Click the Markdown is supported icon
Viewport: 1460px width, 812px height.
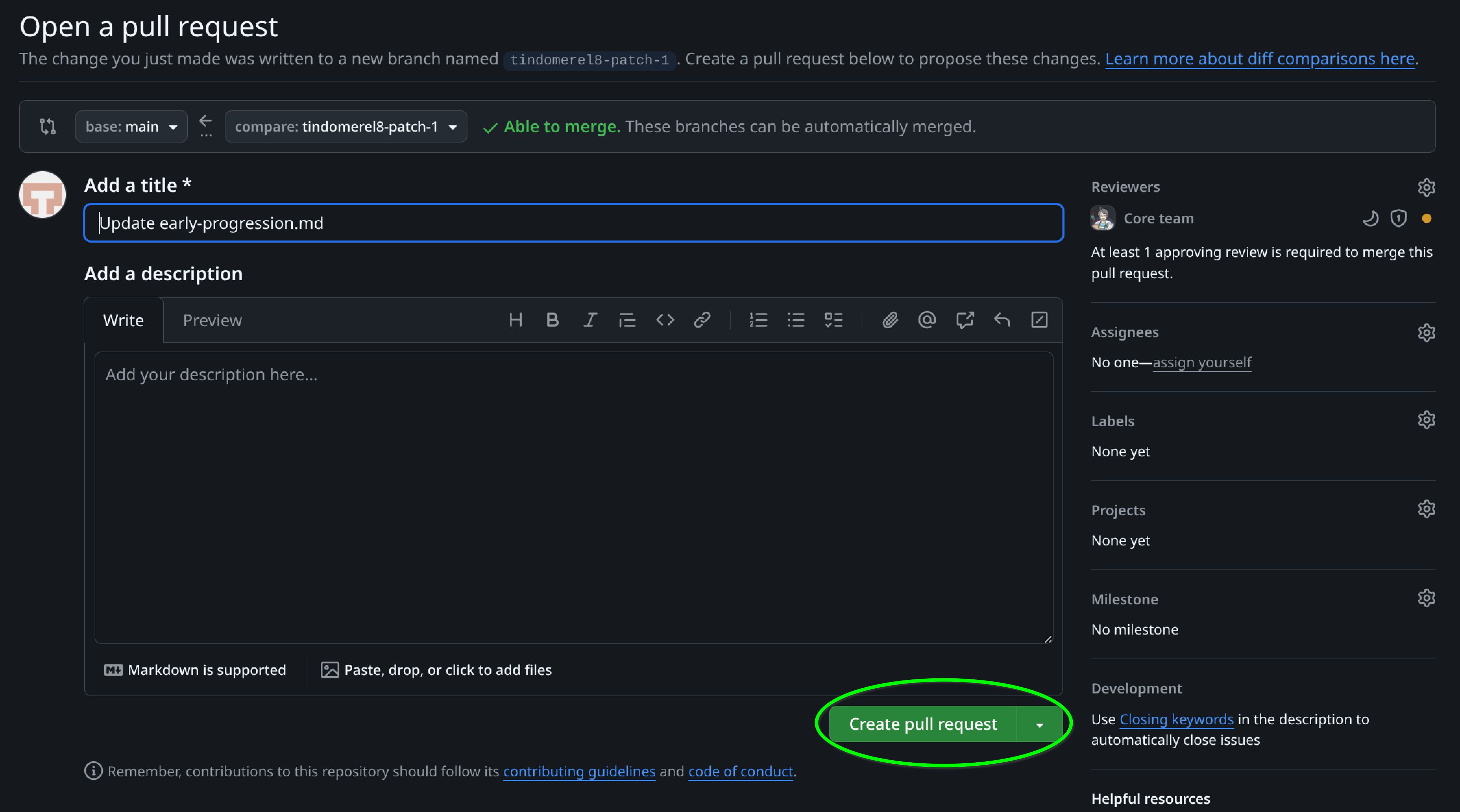pyautogui.click(x=113, y=670)
